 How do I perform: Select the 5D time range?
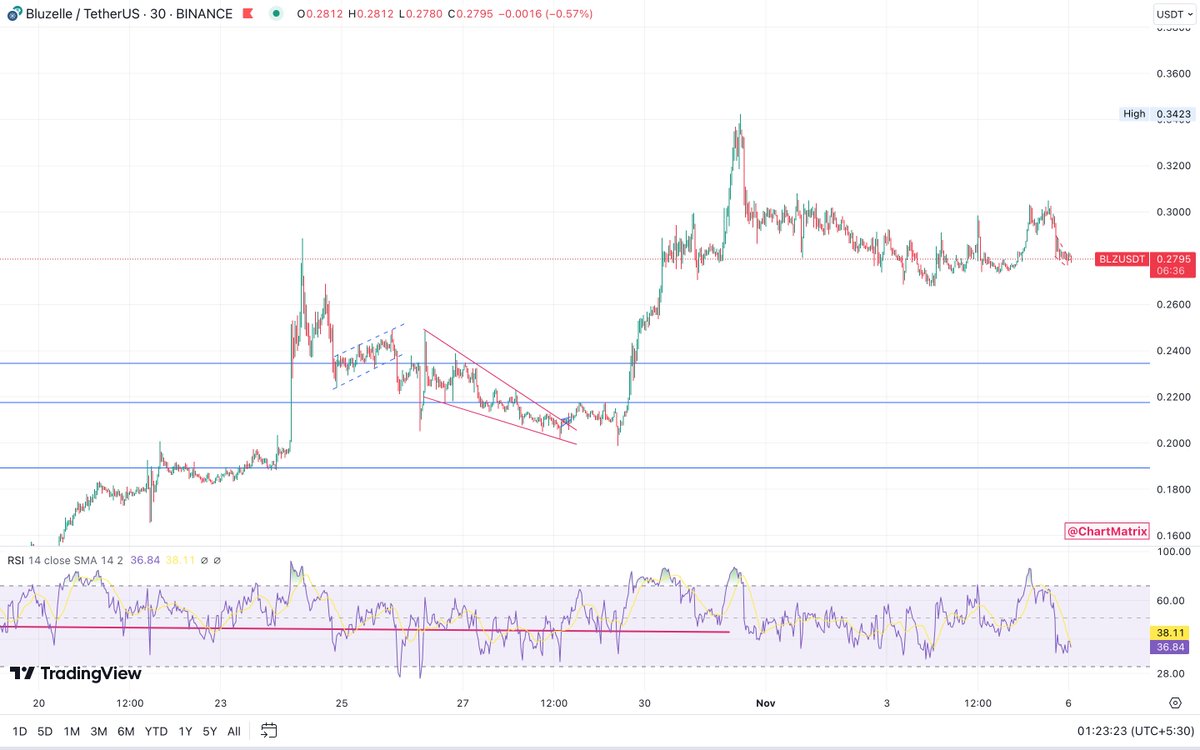(45, 731)
